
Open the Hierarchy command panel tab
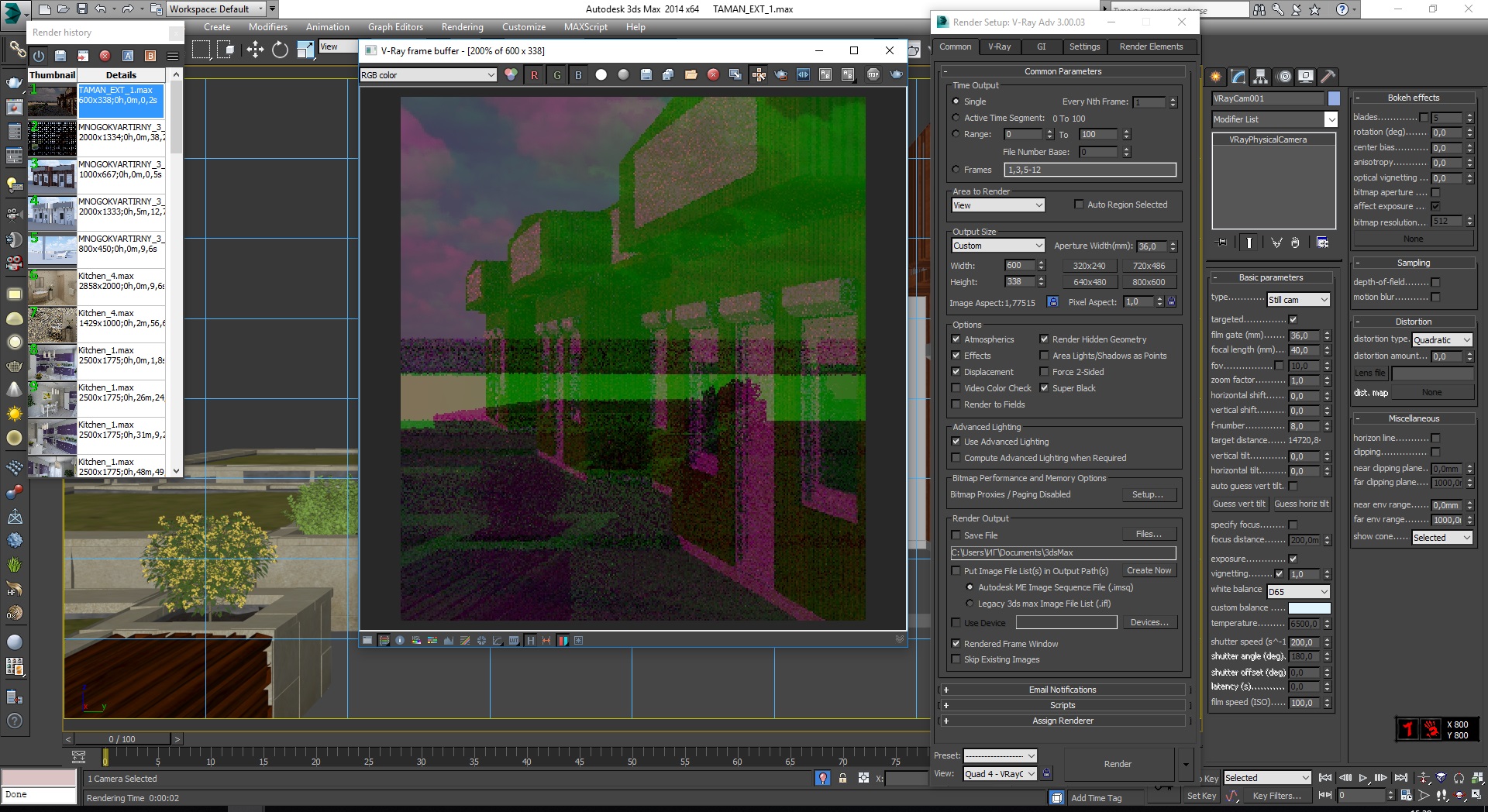(x=1260, y=77)
